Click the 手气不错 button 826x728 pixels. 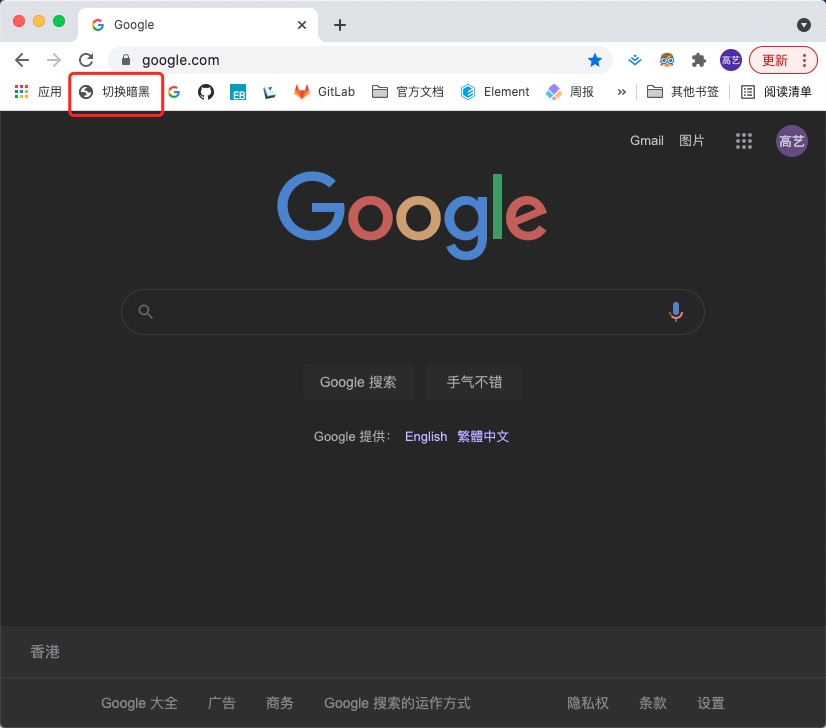click(474, 382)
